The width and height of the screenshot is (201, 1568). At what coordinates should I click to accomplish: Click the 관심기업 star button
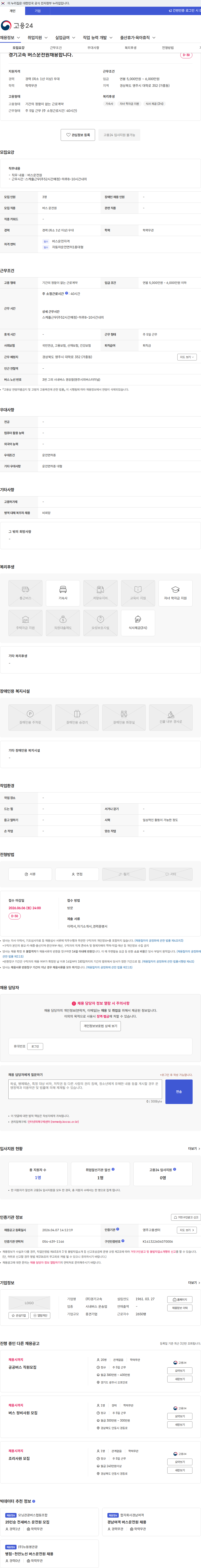point(19,1315)
